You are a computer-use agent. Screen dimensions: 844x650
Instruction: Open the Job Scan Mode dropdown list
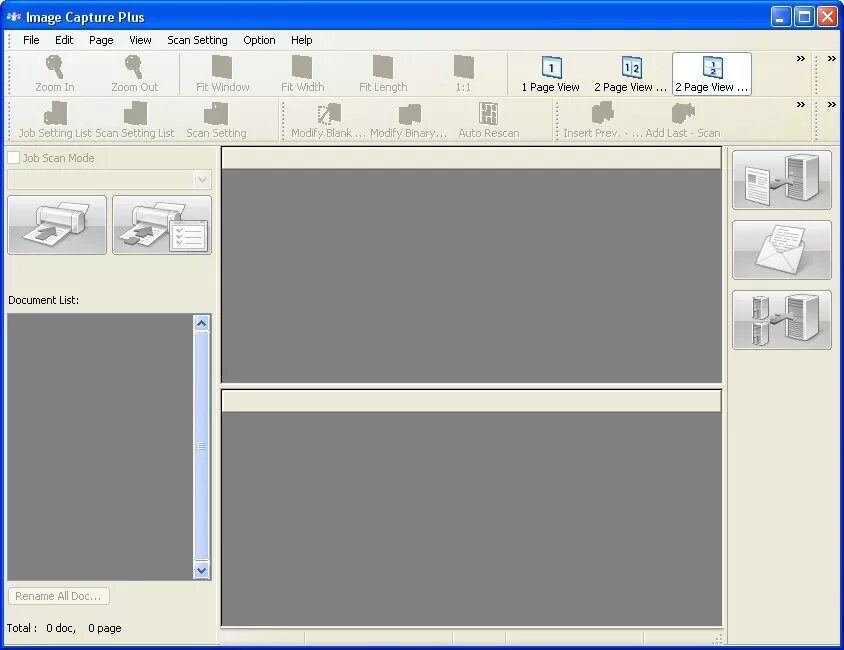pos(202,179)
